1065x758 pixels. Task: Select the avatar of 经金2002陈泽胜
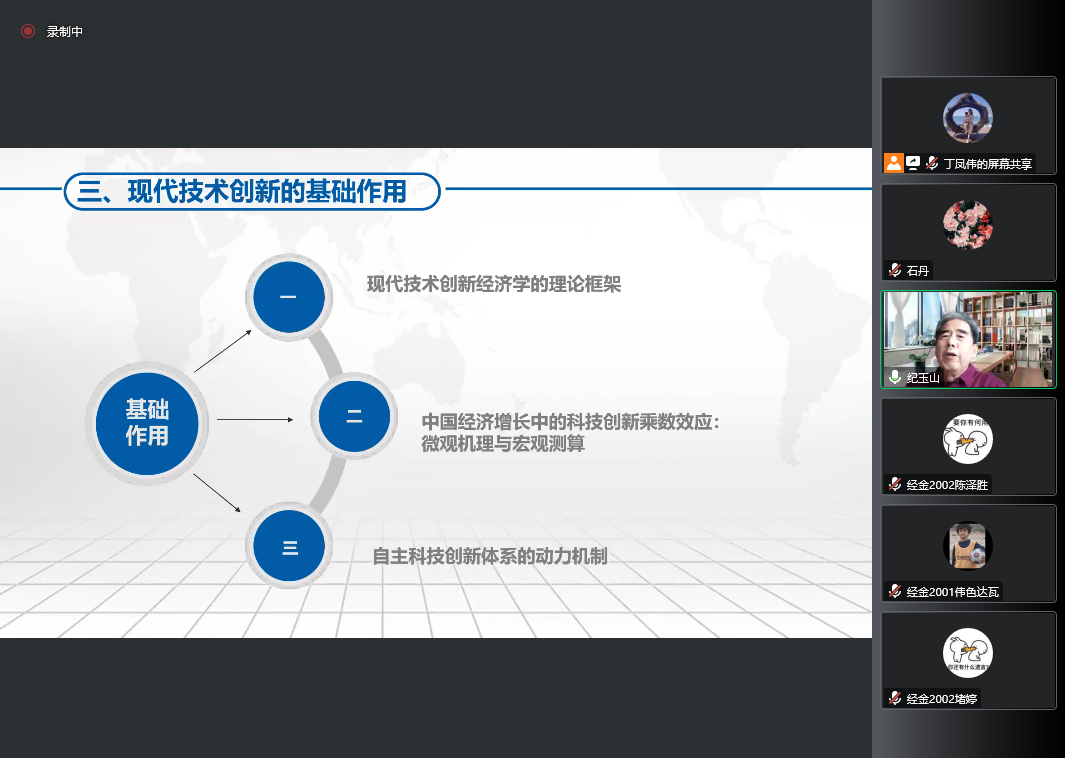(x=967, y=438)
